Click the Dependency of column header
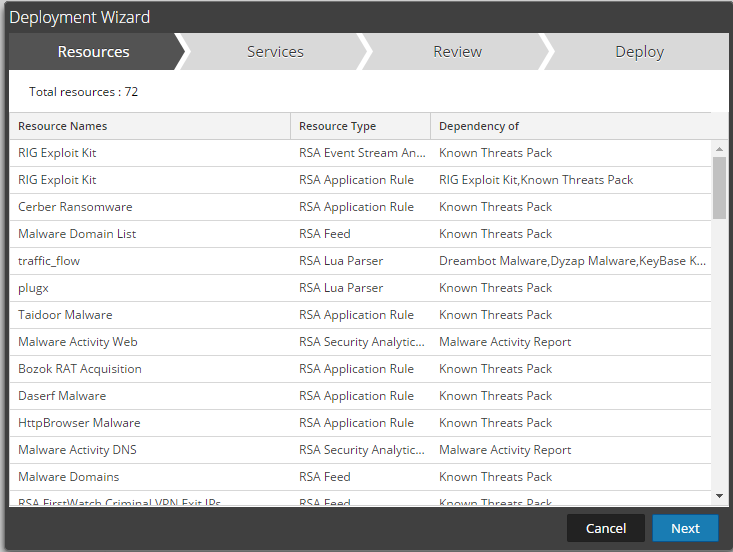The width and height of the screenshot is (733, 552). [570, 126]
